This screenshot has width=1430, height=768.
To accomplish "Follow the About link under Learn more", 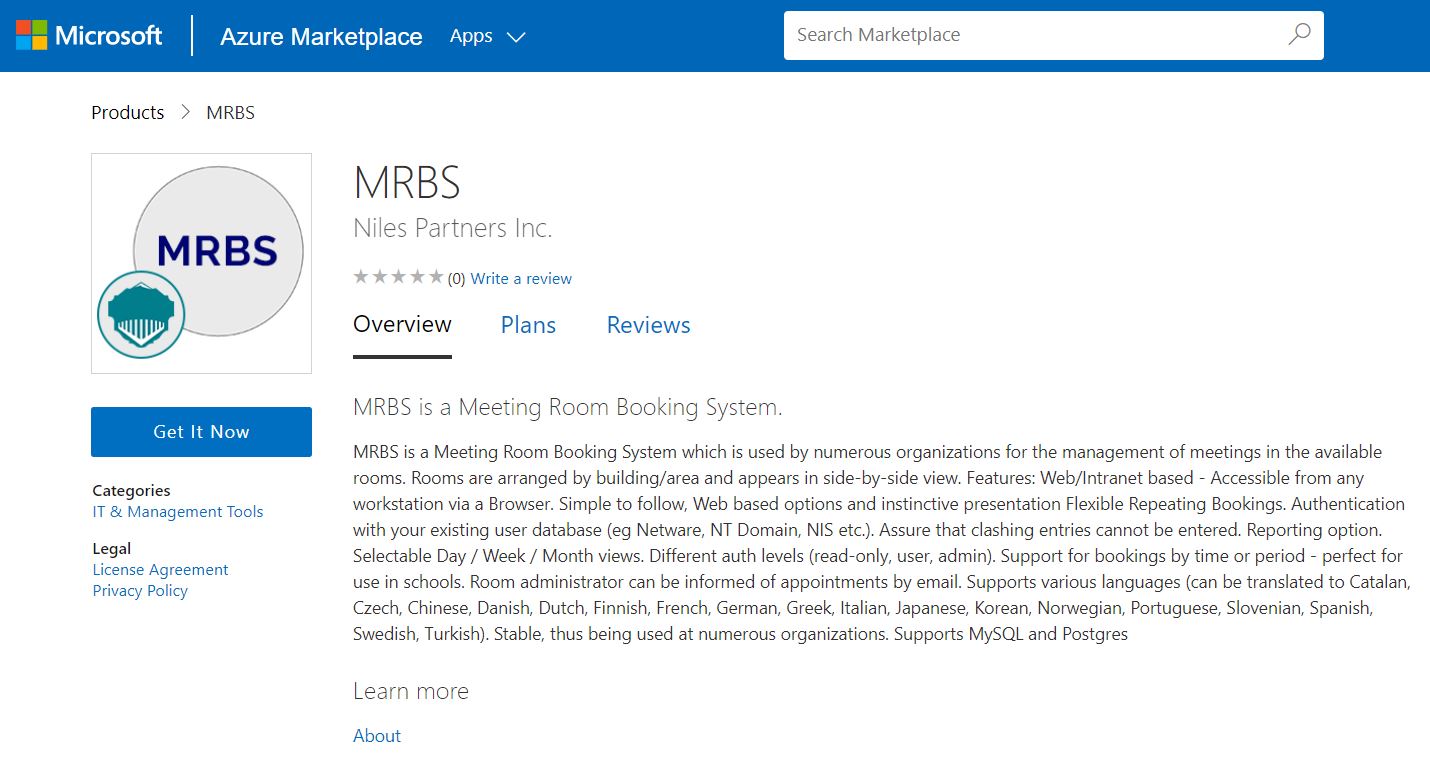I will point(377,736).
